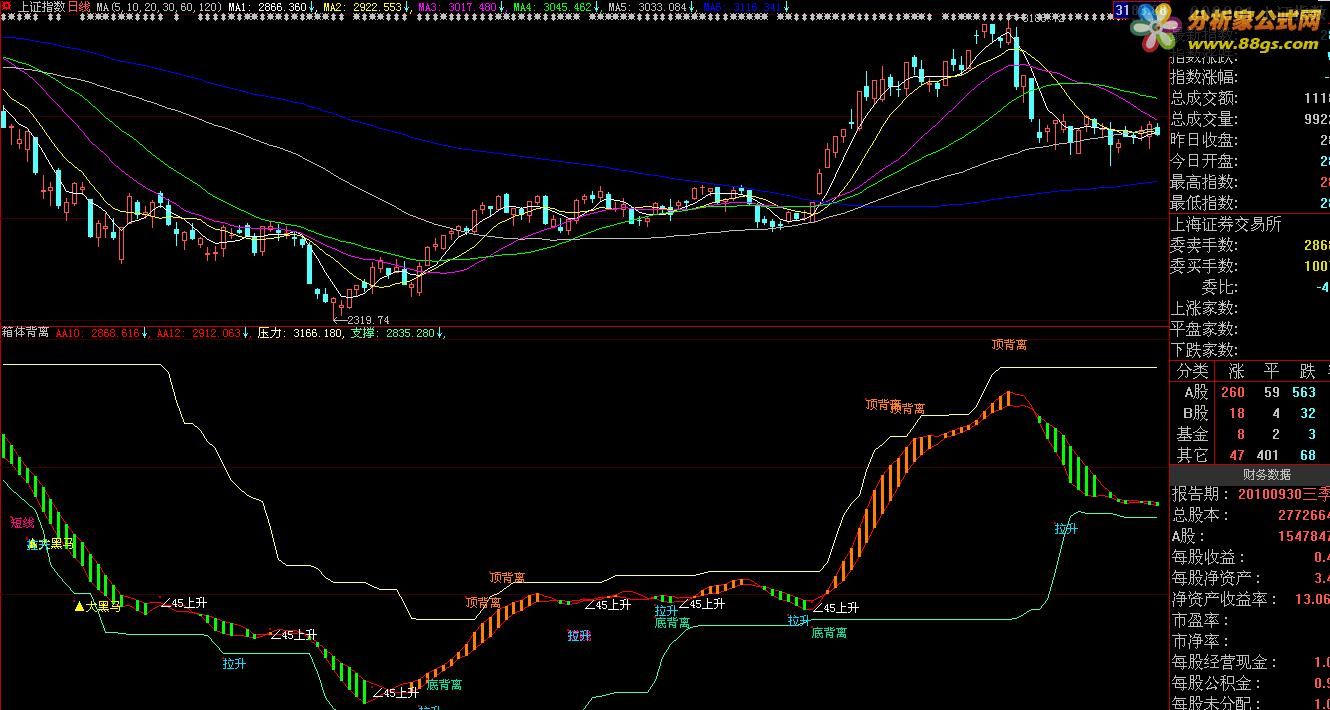
Task: Click the blue-boxed 31 indicator at chart top
Action: [1122, 9]
